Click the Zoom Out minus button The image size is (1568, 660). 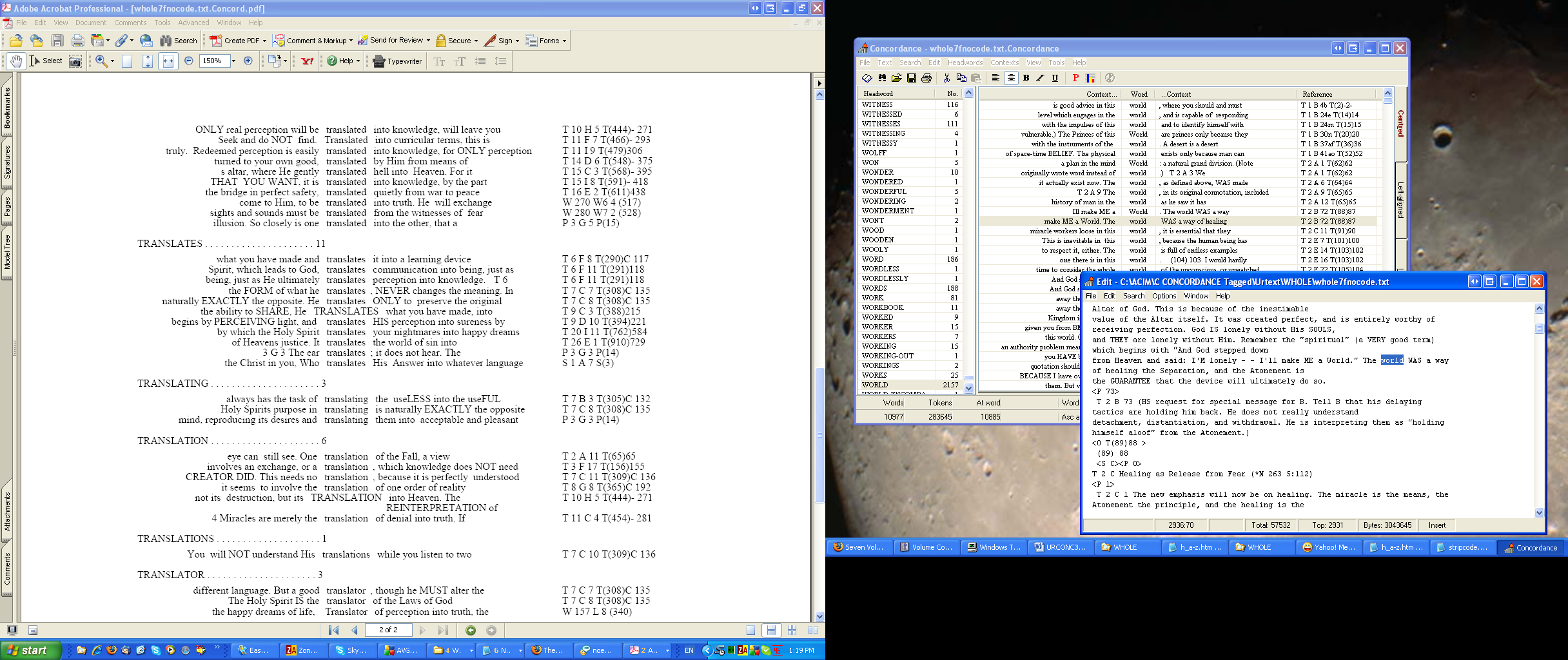pos(189,61)
